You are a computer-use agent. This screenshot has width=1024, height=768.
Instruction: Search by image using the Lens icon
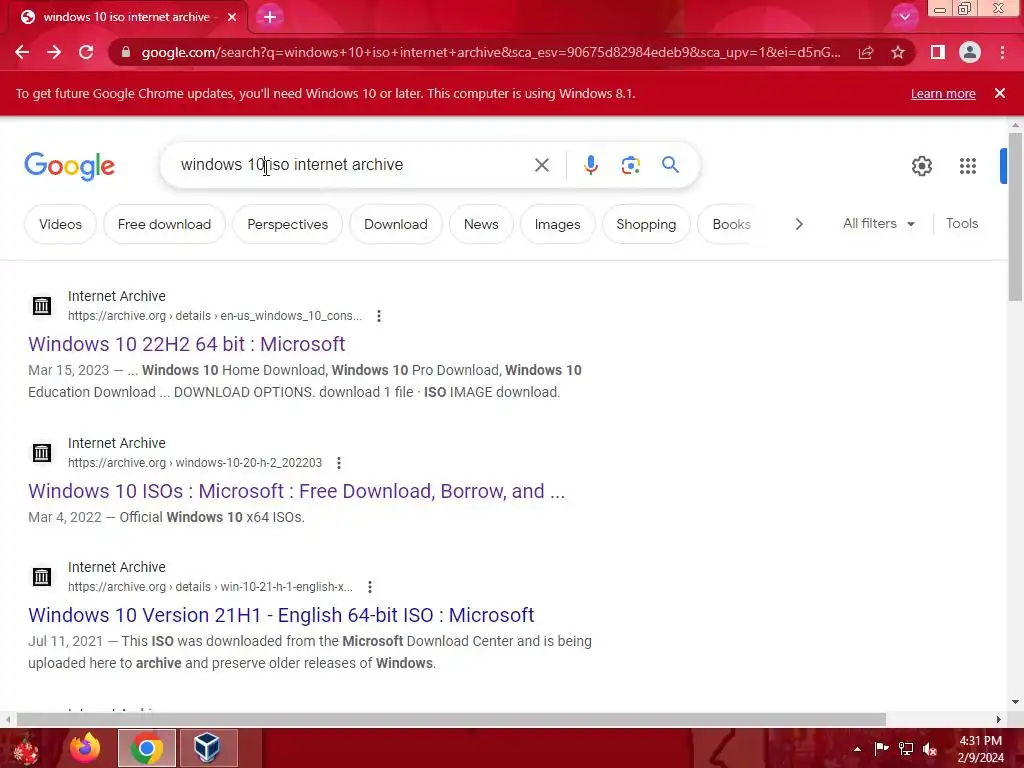(x=630, y=165)
